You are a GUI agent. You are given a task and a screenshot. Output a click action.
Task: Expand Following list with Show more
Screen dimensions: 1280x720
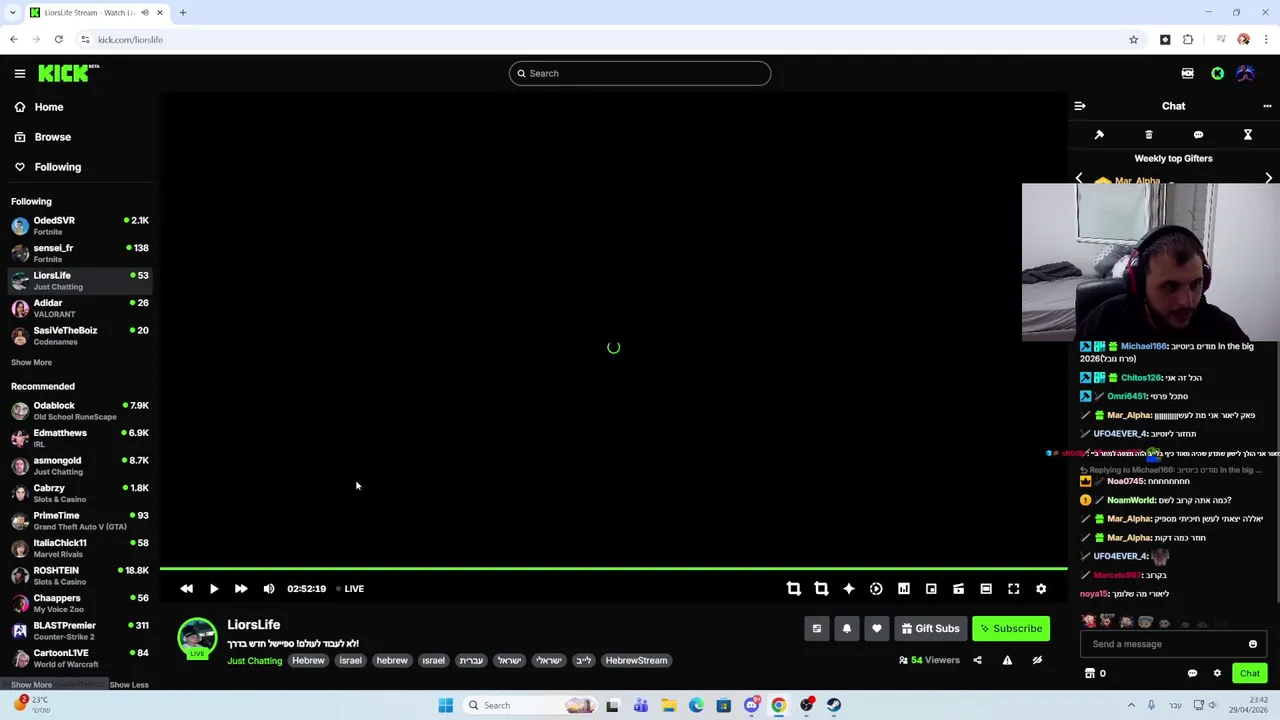pos(31,362)
